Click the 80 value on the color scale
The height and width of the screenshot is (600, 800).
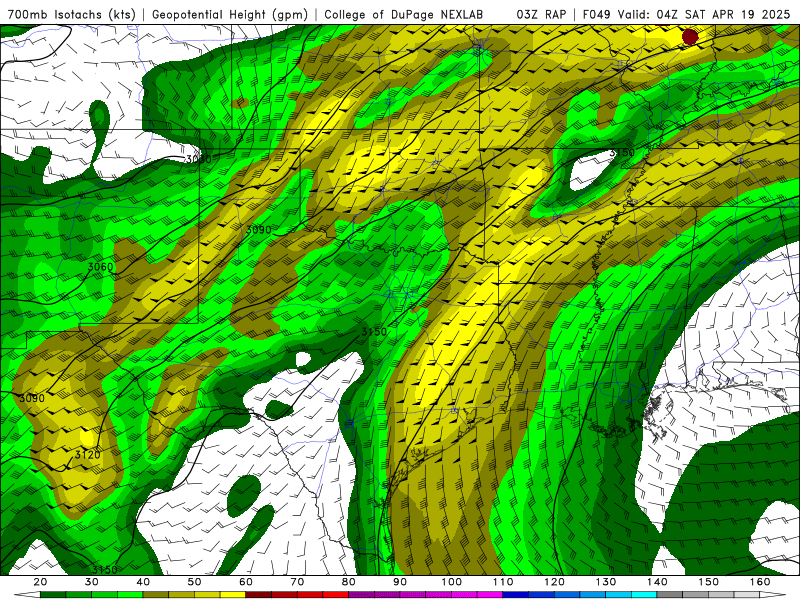click(x=349, y=582)
